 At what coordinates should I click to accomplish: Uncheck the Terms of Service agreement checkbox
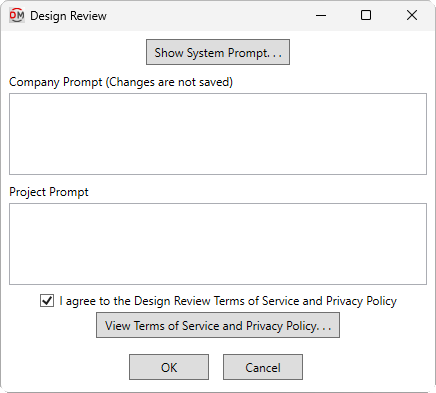[x=47, y=301]
